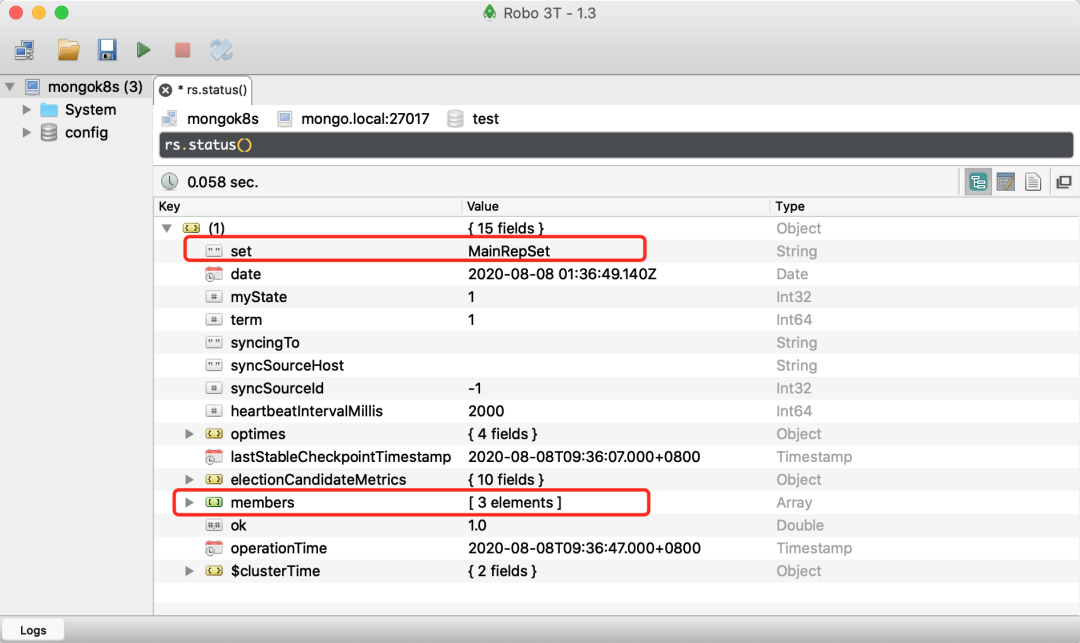
Task: Click the array icon of the members row
Action: tap(214, 503)
